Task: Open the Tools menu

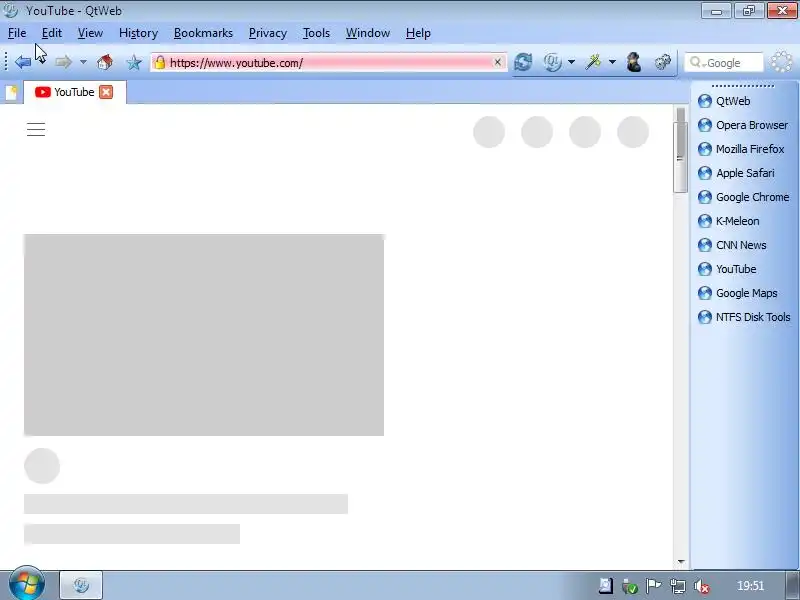Action: point(316,33)
